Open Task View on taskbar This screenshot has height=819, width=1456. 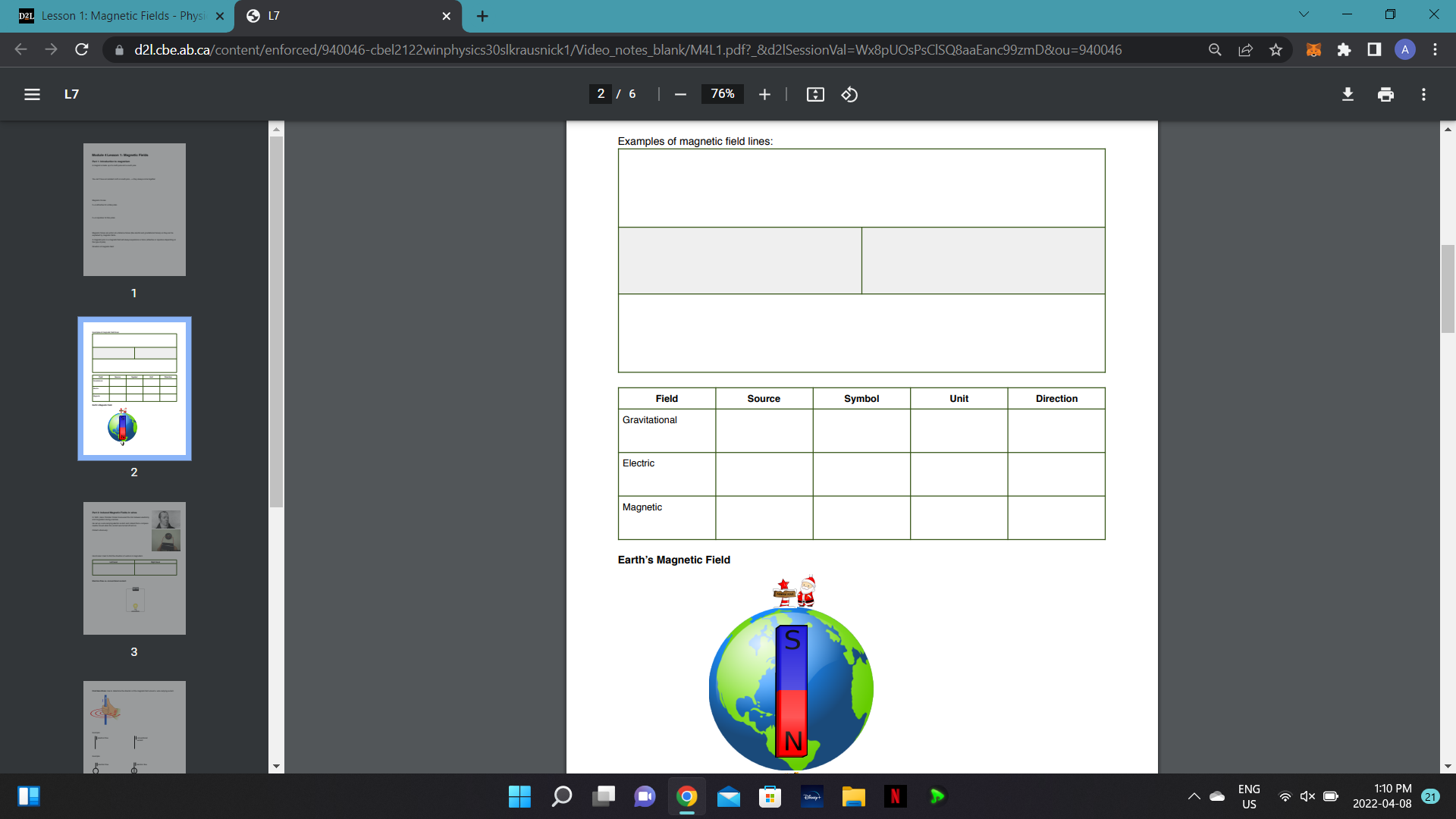tap(604, 796)
